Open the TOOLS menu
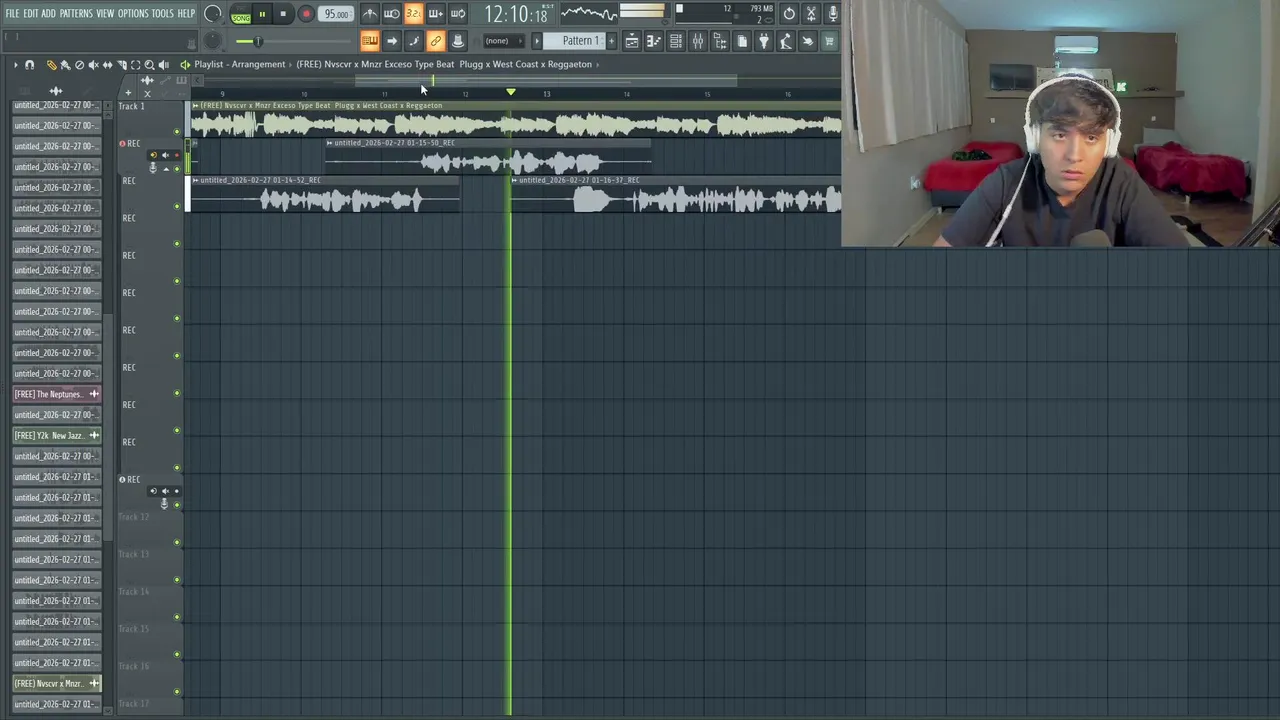 point(162,14)
